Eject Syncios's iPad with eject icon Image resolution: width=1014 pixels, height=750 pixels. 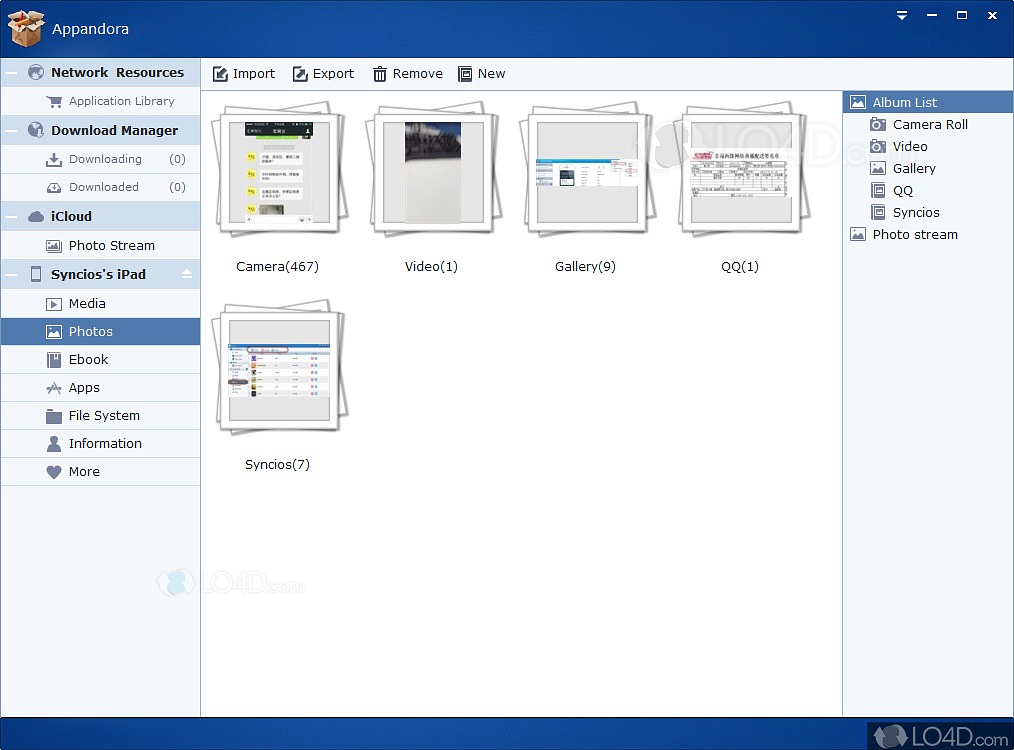(x=186, y=274)
